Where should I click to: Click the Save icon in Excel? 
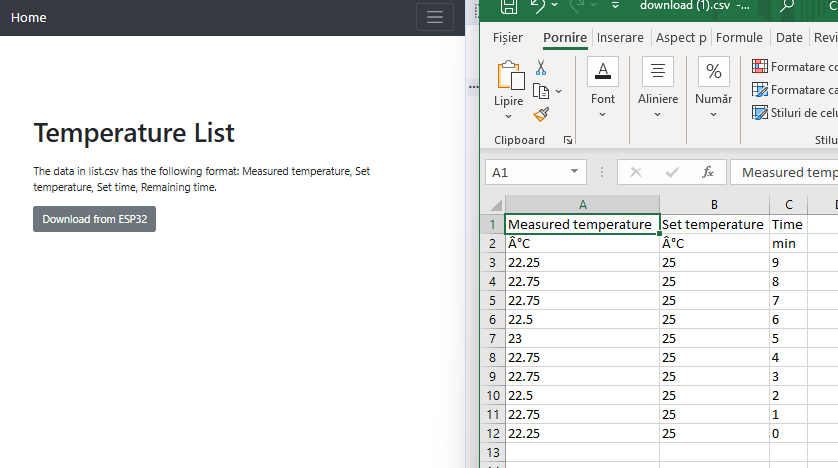coord(509,7)
